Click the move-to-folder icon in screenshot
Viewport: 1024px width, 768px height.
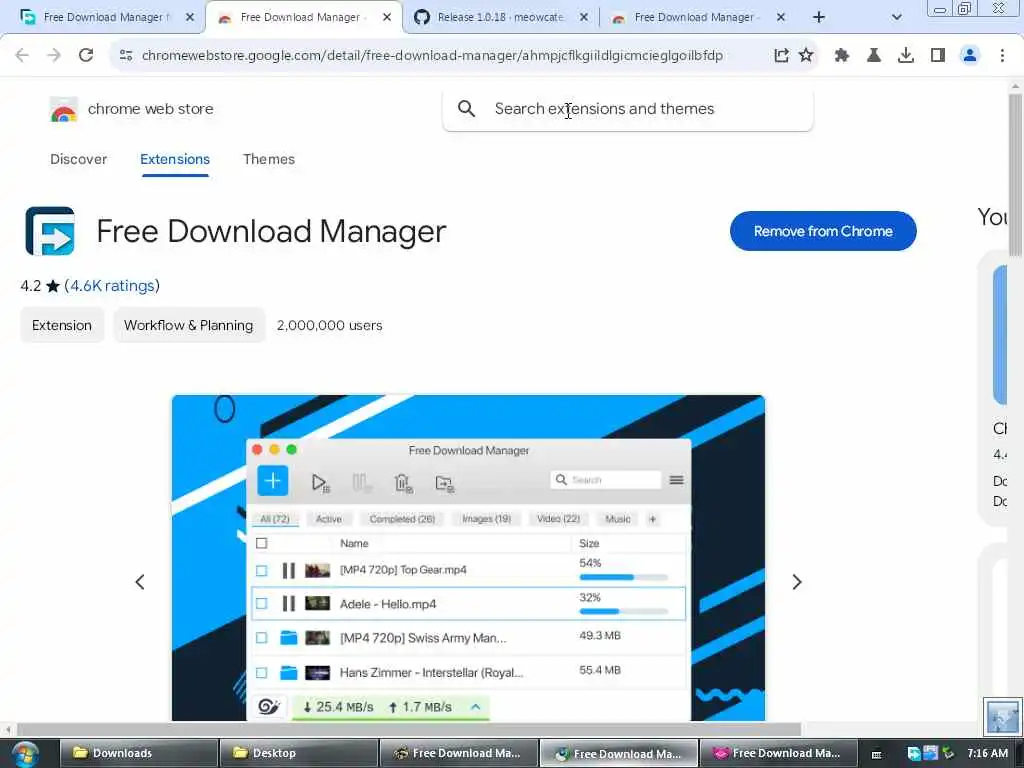click(445, 483)
